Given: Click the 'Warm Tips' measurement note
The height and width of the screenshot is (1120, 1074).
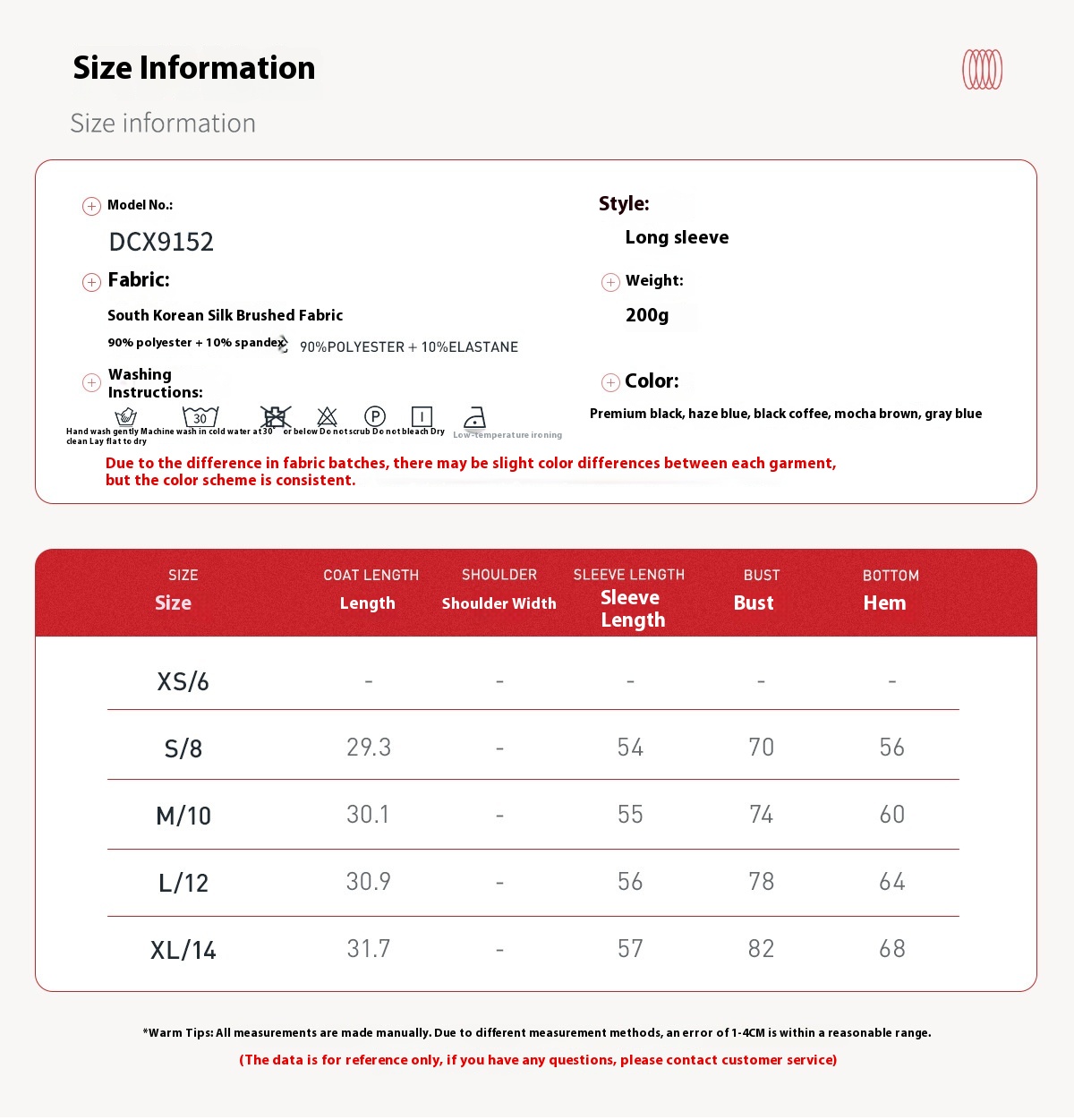Looking at the screenshot, I should click(x=537, y=1033).
